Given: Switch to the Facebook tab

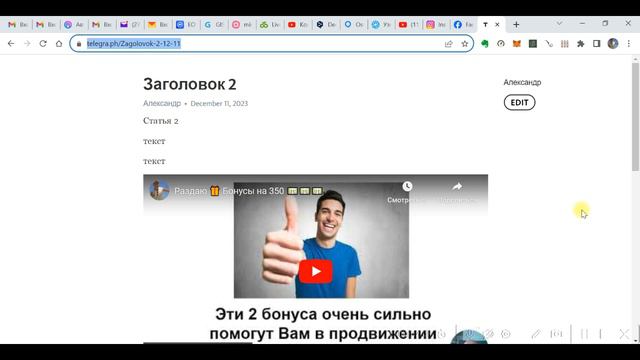Looking at the screenshot, I should pos(463,25).
